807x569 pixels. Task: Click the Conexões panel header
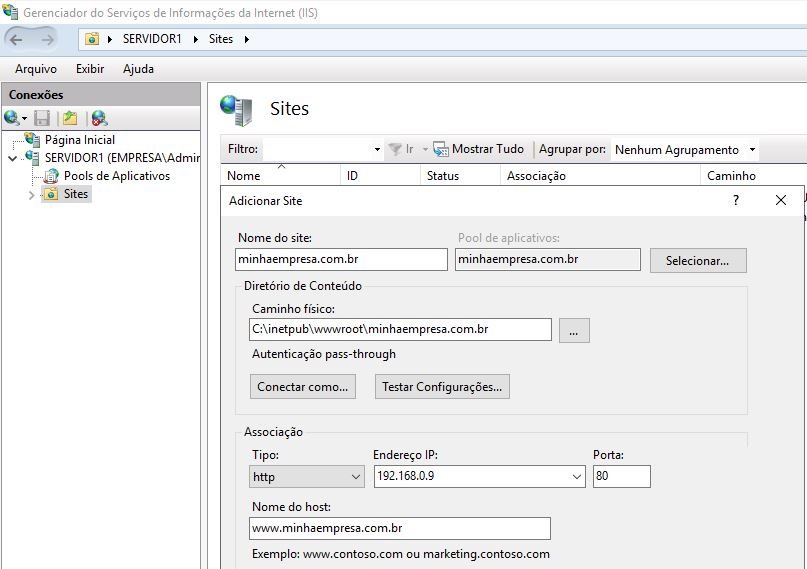point(101,95)
